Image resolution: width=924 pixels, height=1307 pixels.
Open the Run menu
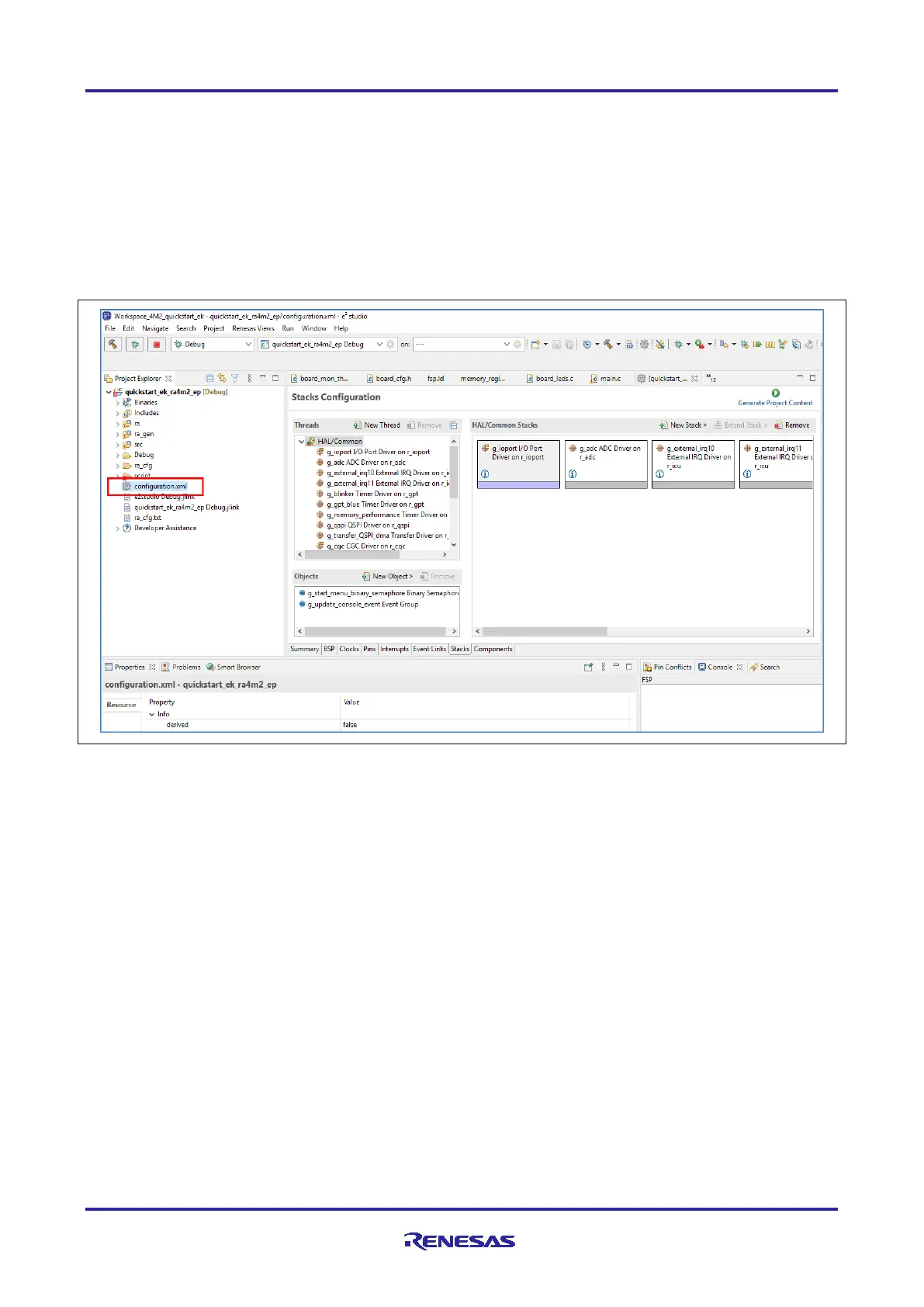(288, 328)
